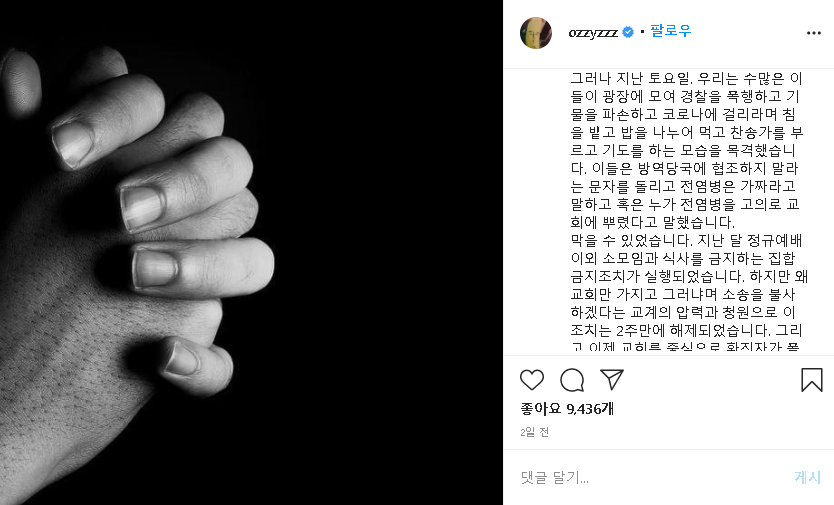Image resolution: width=834 pixels, height=505 pixels.
Task: Click caption line starting 그러나 지난 토요일
Action: pyautogui.click(x=686, y=79)
